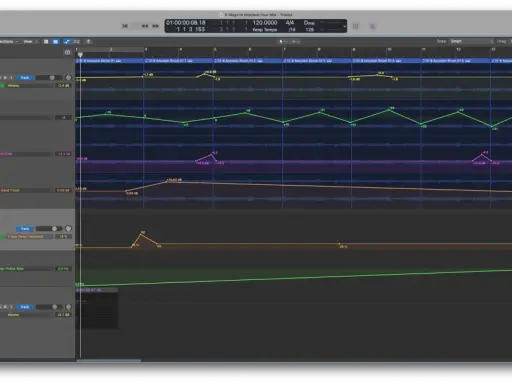Viewport: 512px width, 384px height.
Task: Open first track's Volume automation parameter menu
Action: (x=29, y=86)
